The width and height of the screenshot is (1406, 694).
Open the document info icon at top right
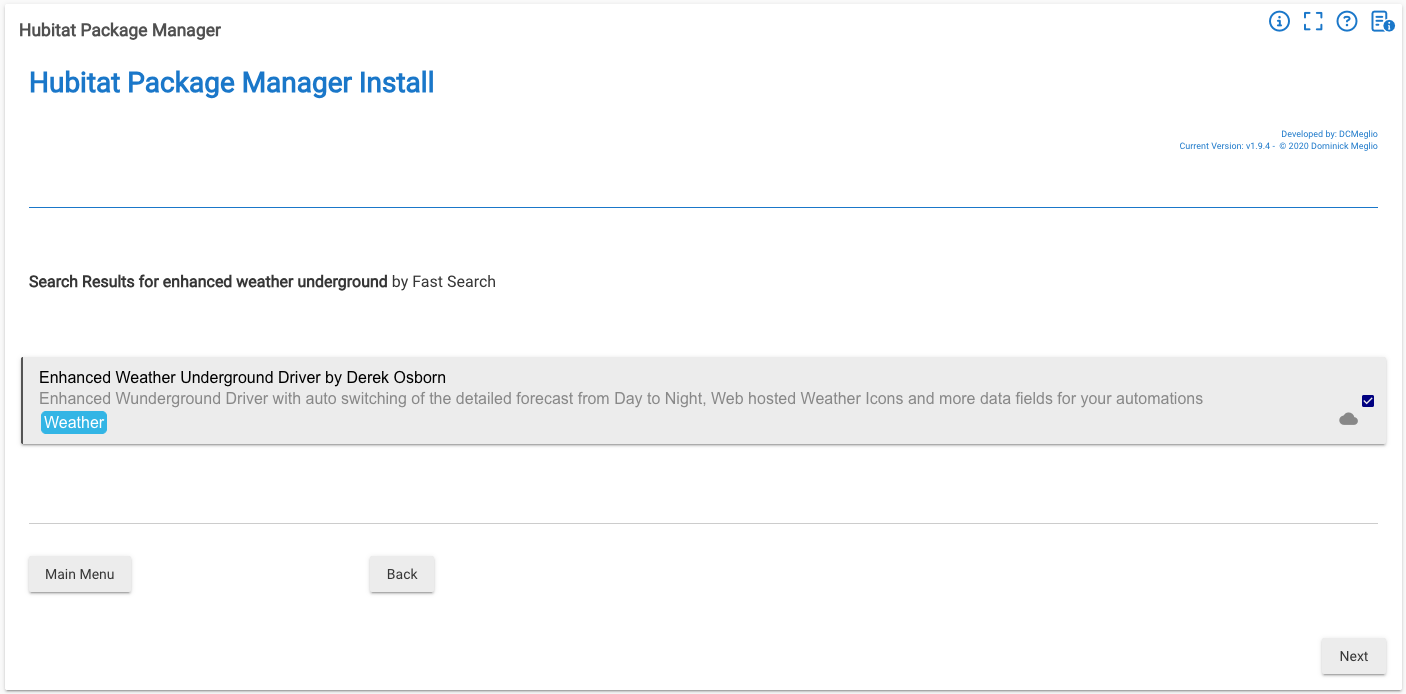click(x=1382, y=21)
